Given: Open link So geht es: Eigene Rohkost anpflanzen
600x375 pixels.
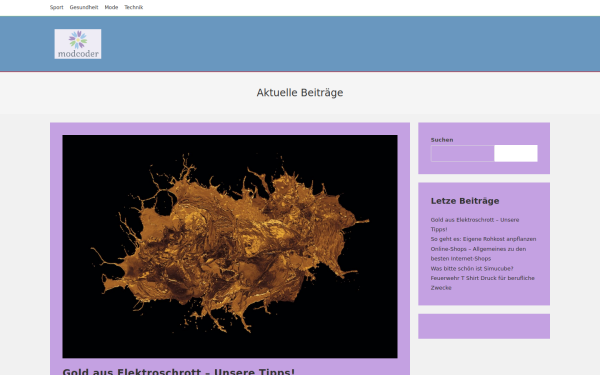Looking at the screenshot, I should 483,239.
